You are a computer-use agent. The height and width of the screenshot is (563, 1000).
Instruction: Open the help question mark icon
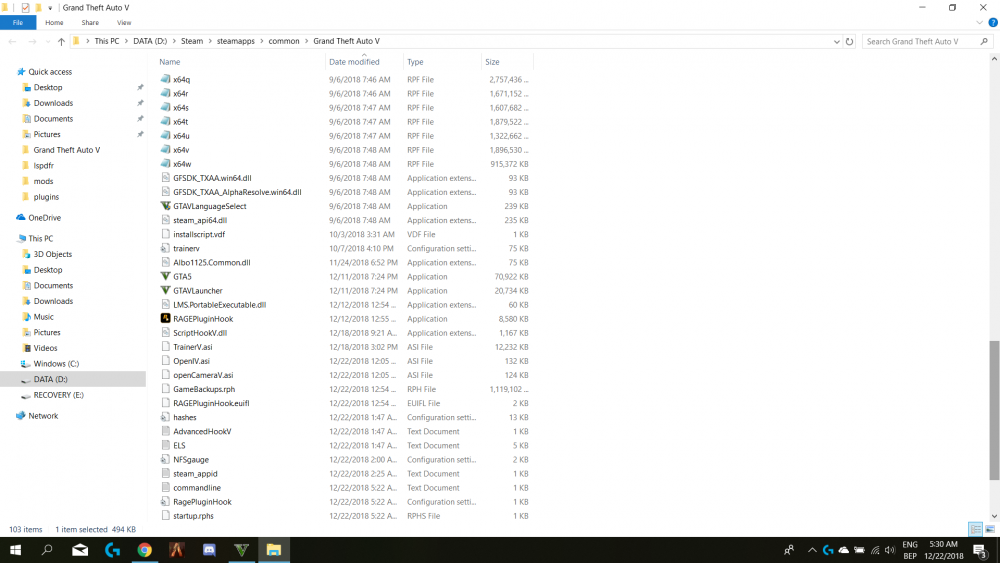click(992, 22)
